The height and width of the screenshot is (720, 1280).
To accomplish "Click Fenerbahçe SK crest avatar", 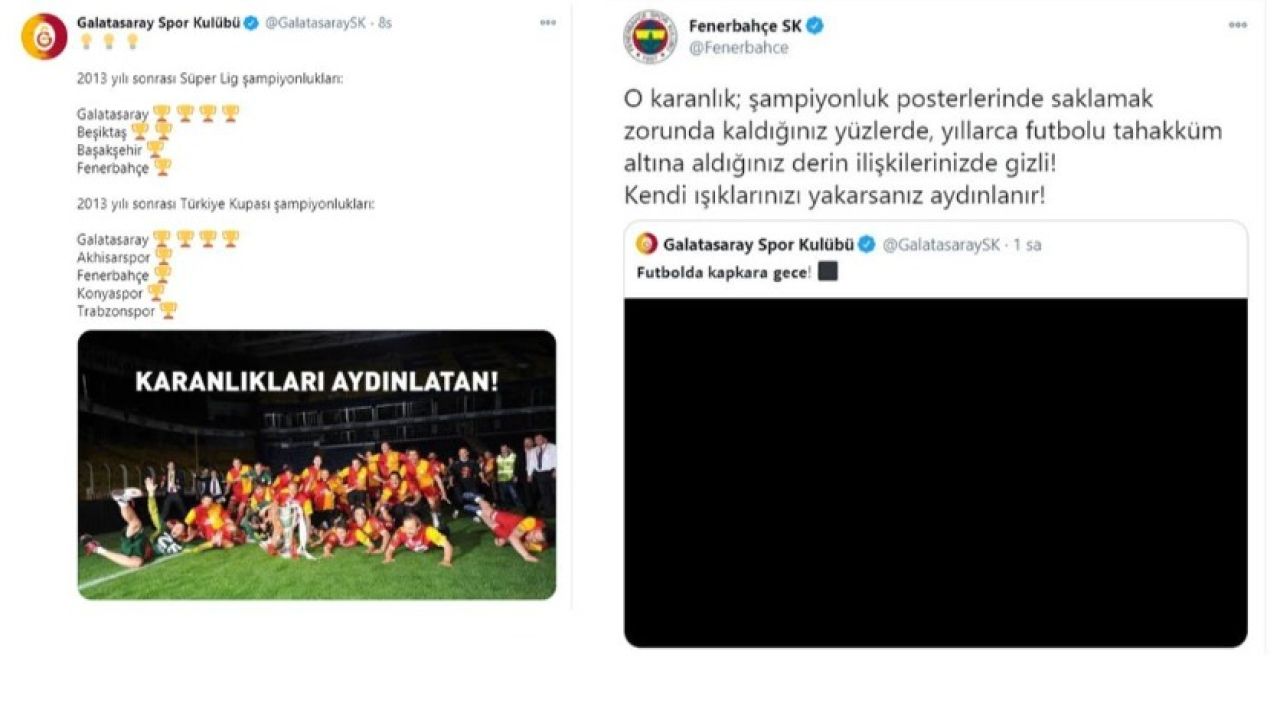I will pyautogui.click(x=651, y=36).
